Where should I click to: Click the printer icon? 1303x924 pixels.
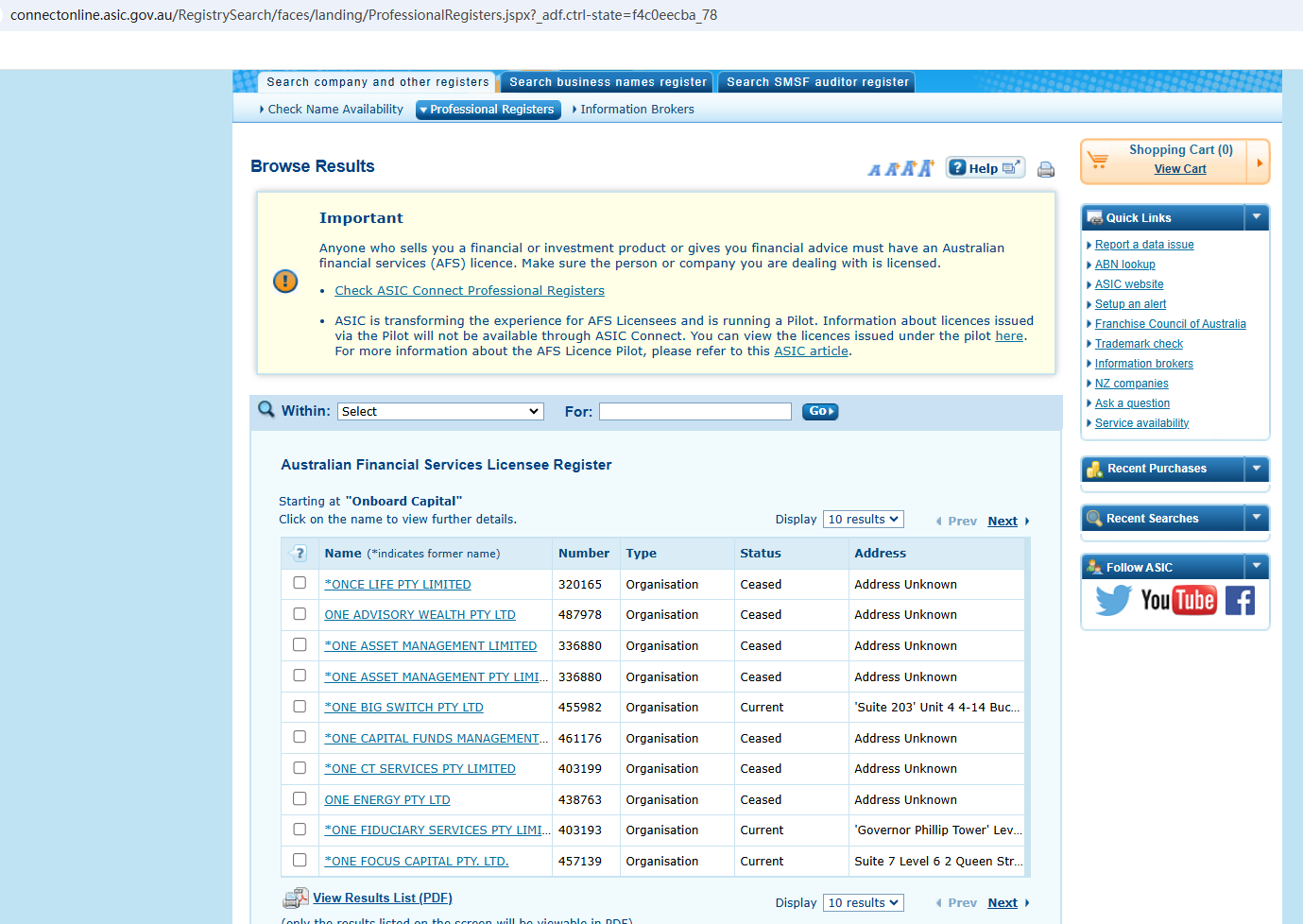[x=1046, y=170]
